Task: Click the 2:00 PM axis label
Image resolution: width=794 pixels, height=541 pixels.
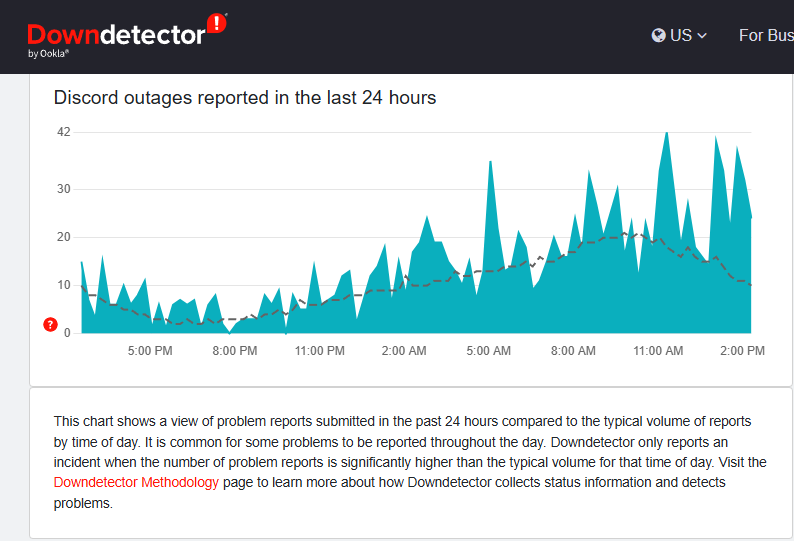Action: (x=742, y=351)
